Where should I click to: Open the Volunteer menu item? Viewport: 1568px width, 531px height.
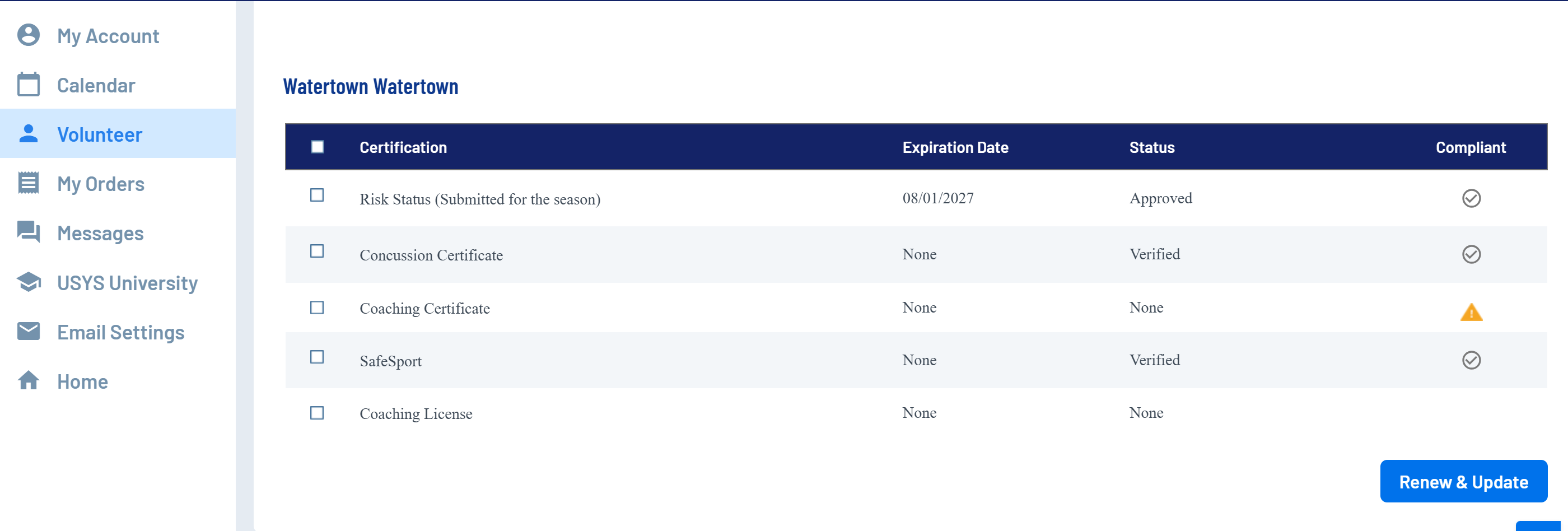point(100,134)
